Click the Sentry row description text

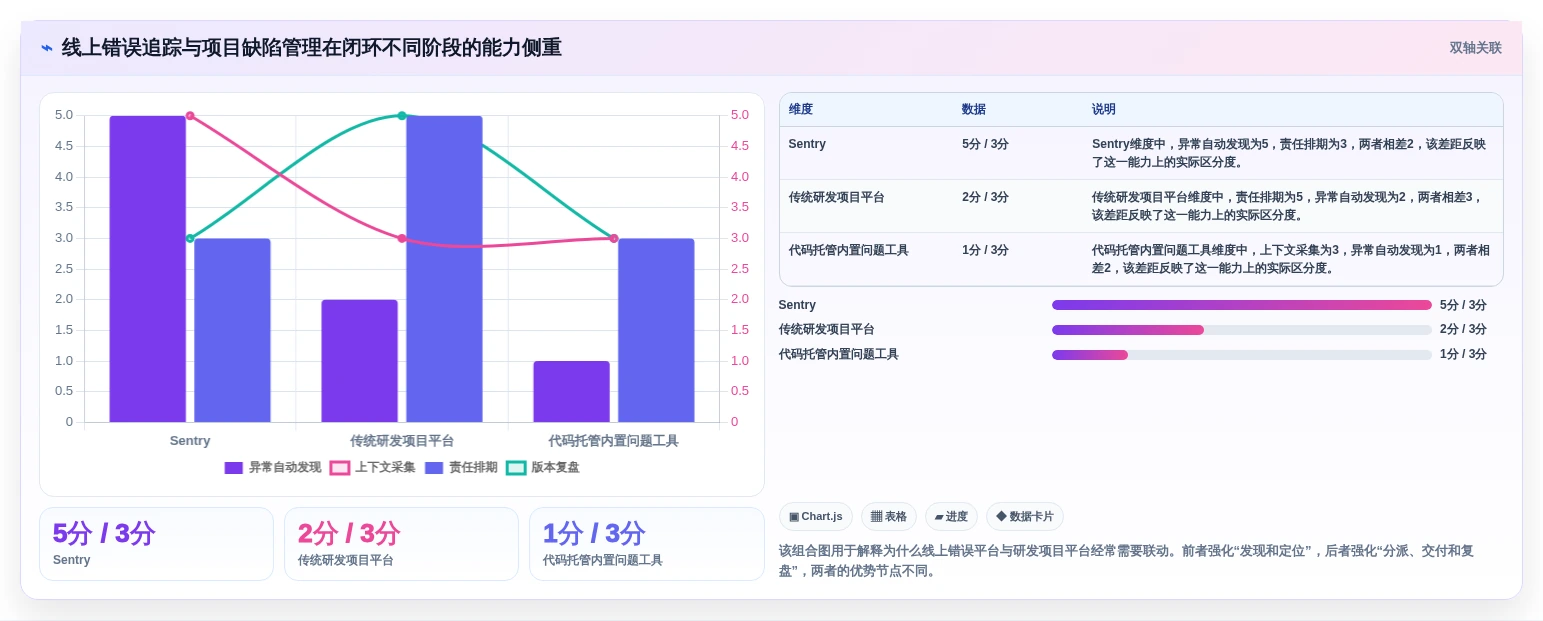click(1290, 153)
